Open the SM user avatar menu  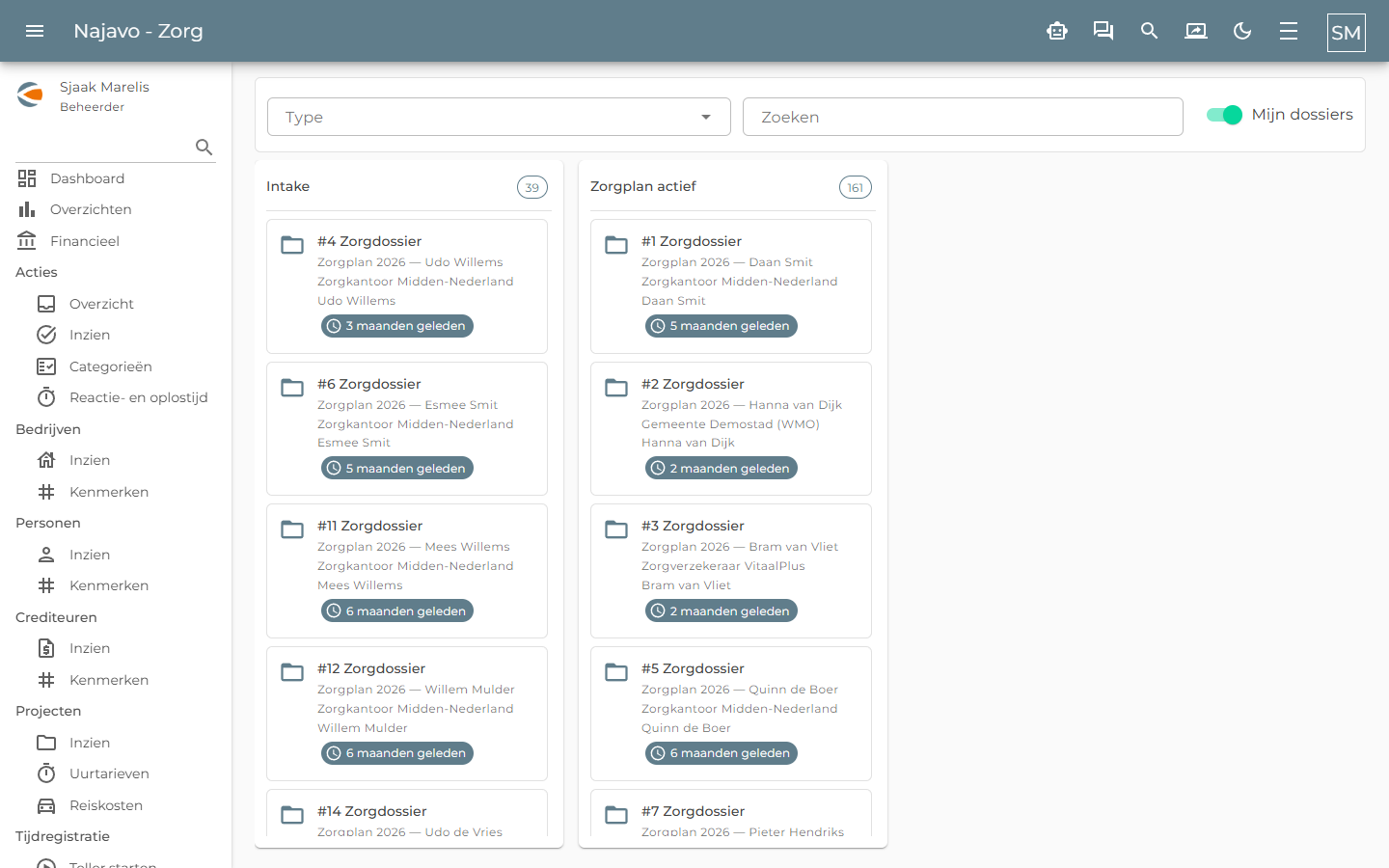click(x=1347, y=33)
